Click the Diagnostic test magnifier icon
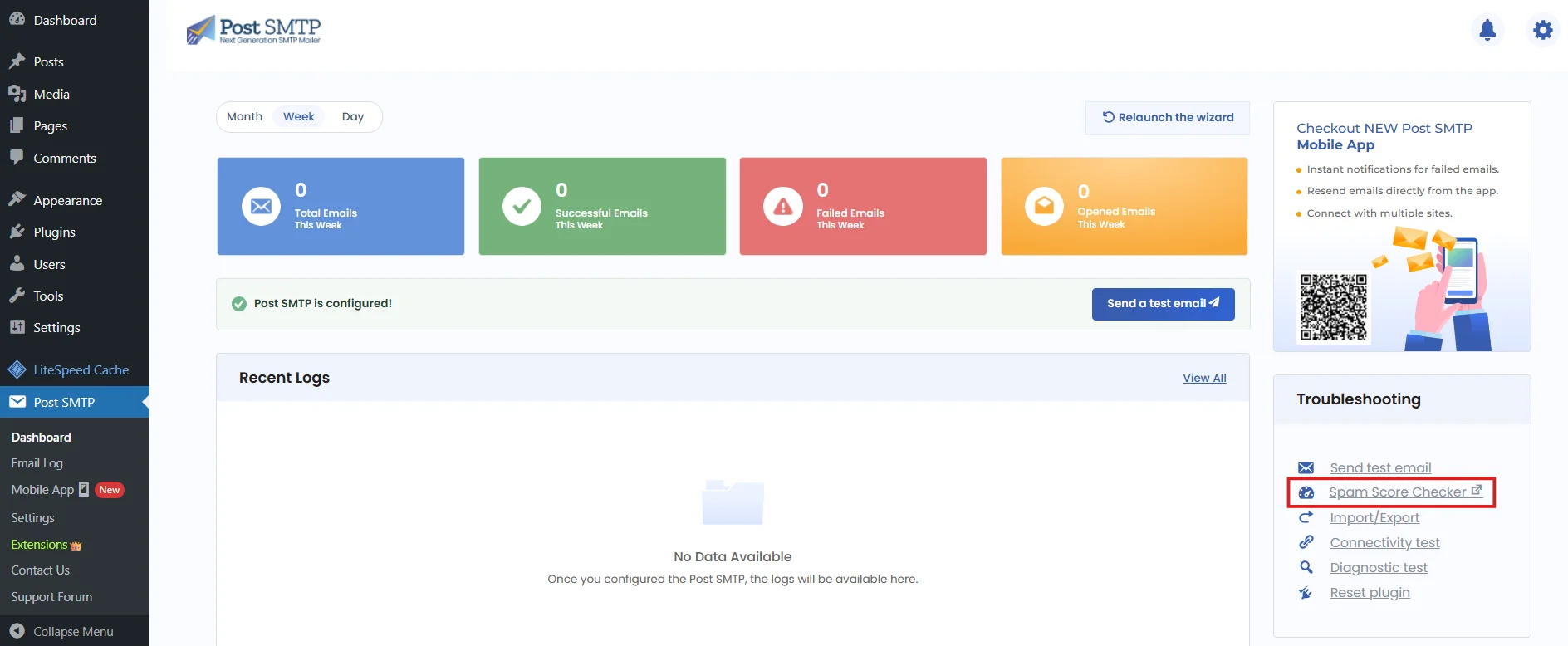 point(1306,567)
